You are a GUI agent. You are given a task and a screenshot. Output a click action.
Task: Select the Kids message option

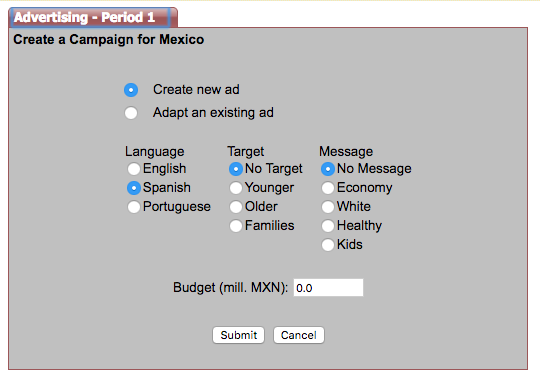328,245
